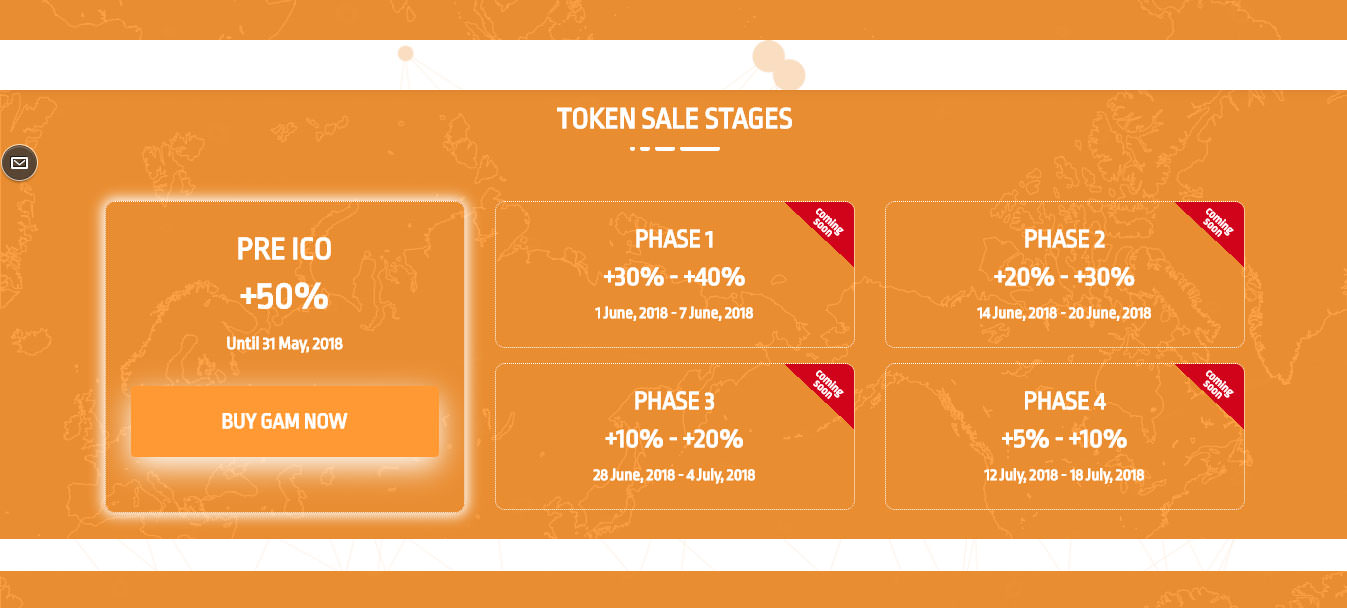
Task: Open the envelope contact icon
Action: pyautogui.click(x=19, y=162)
